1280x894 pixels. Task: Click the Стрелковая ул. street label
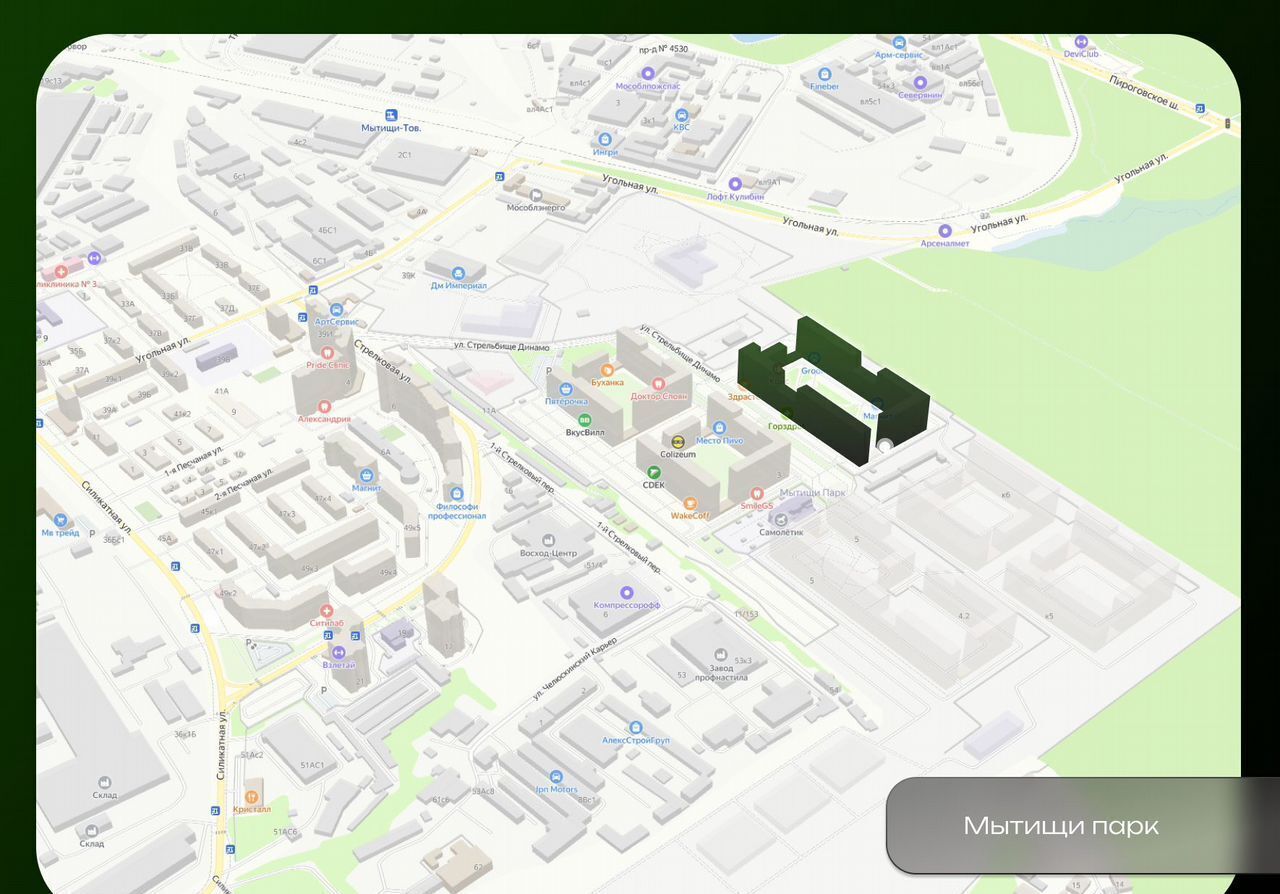pyautogui.click(x=383, y=363)
